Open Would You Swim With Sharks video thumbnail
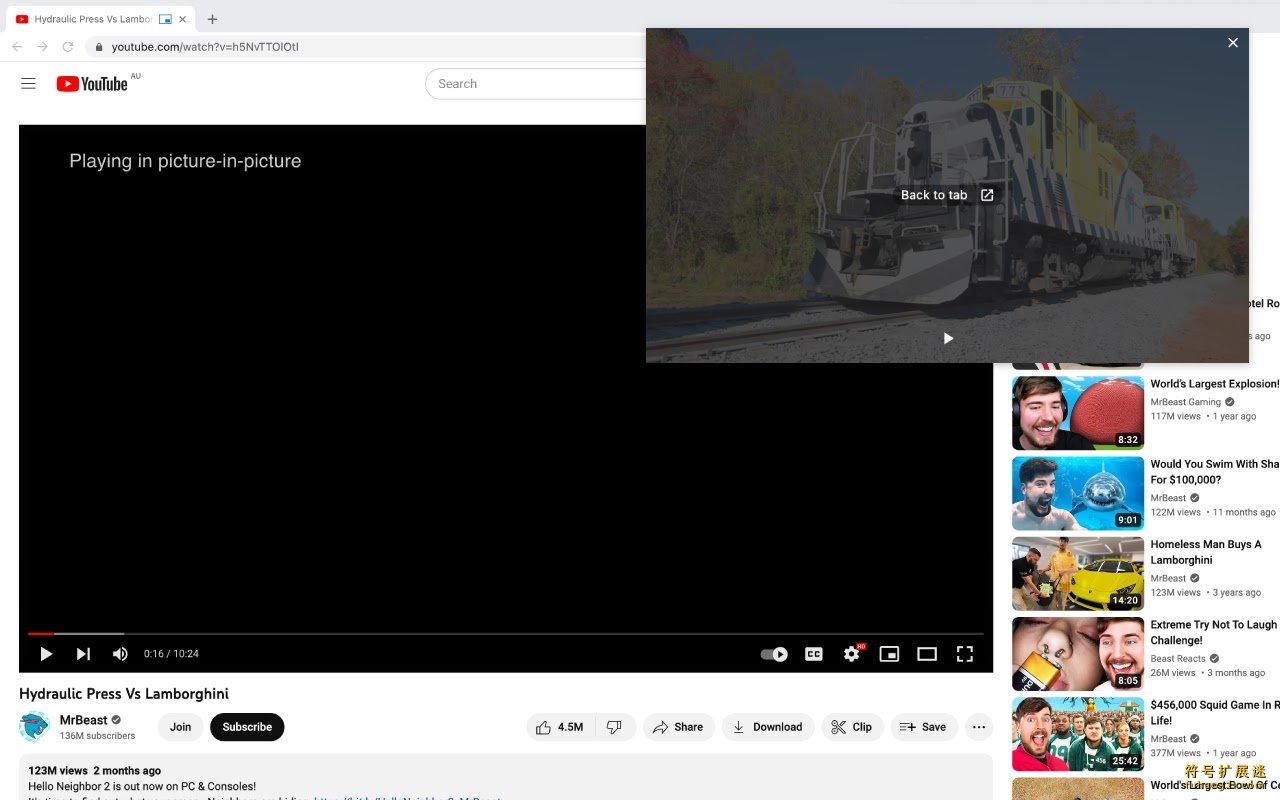The height and width of the screenshot is (800, 1280). tap(1078, 493)
